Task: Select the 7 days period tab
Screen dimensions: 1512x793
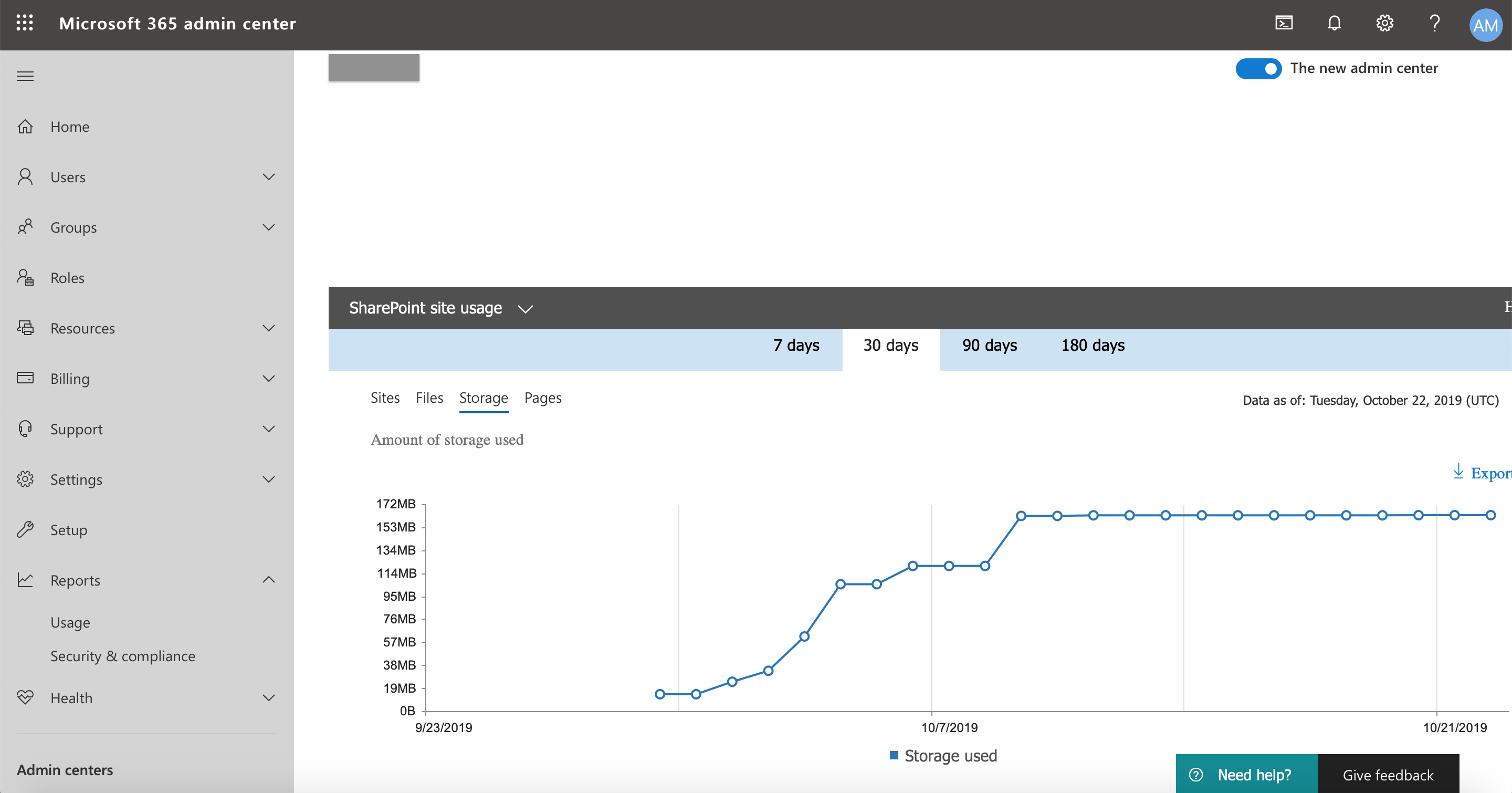Action: click(796, 346)
